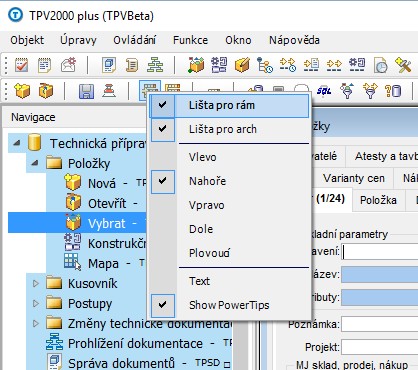Select Mapa item in navigation tree

tap(103, 264)
